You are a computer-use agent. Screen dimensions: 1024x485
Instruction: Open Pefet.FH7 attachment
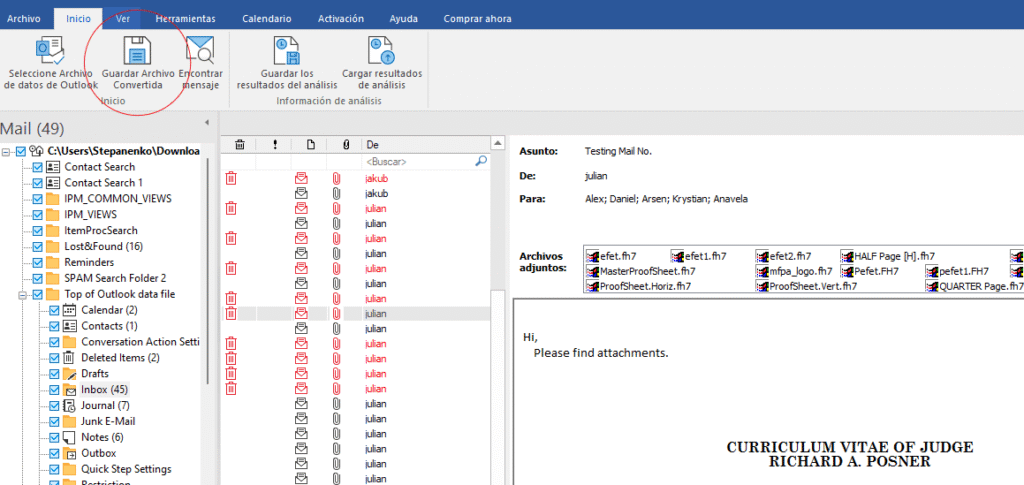tap(870, 271)
